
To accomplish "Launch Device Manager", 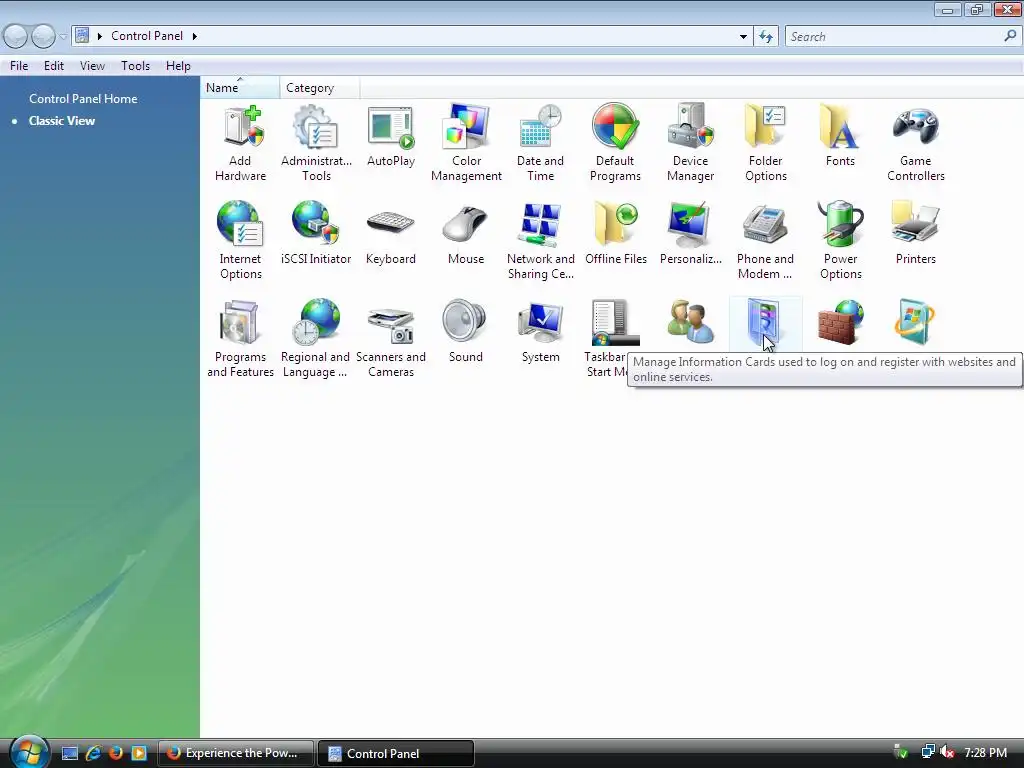I will coord(690,142).
